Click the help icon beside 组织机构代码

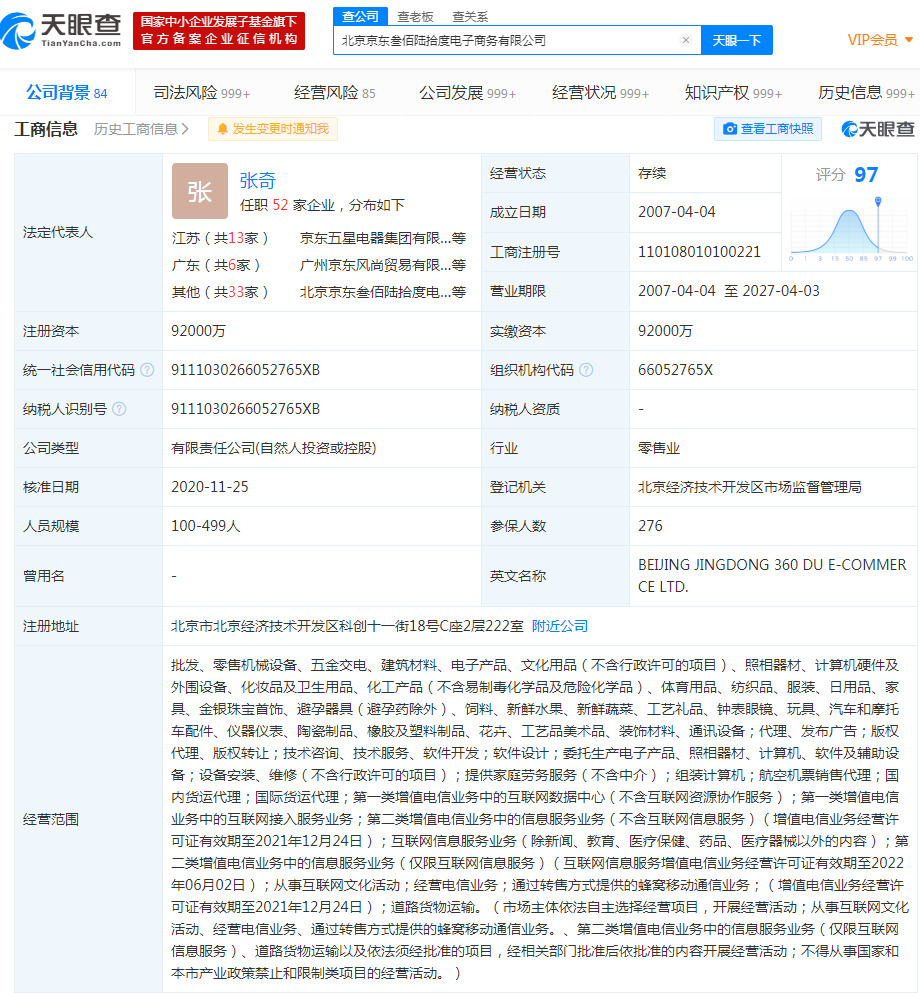[x=586, y=370]
